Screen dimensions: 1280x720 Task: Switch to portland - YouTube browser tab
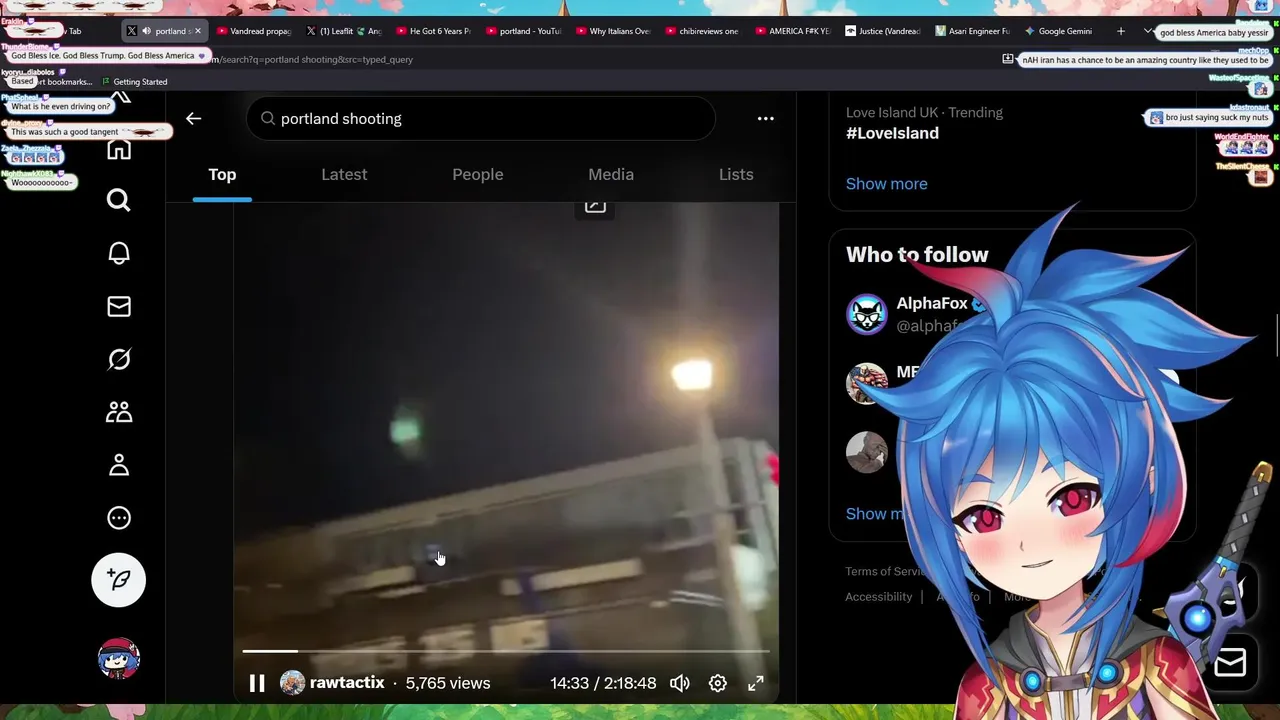click(x=522, y=31)
